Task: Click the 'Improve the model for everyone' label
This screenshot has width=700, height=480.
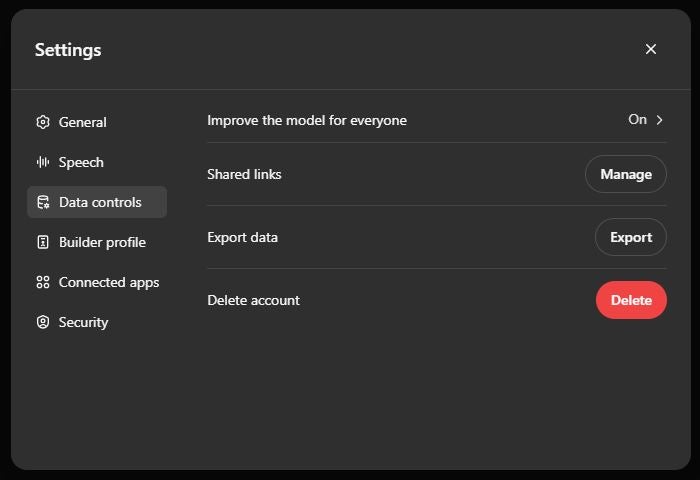Action: point(307,121)
